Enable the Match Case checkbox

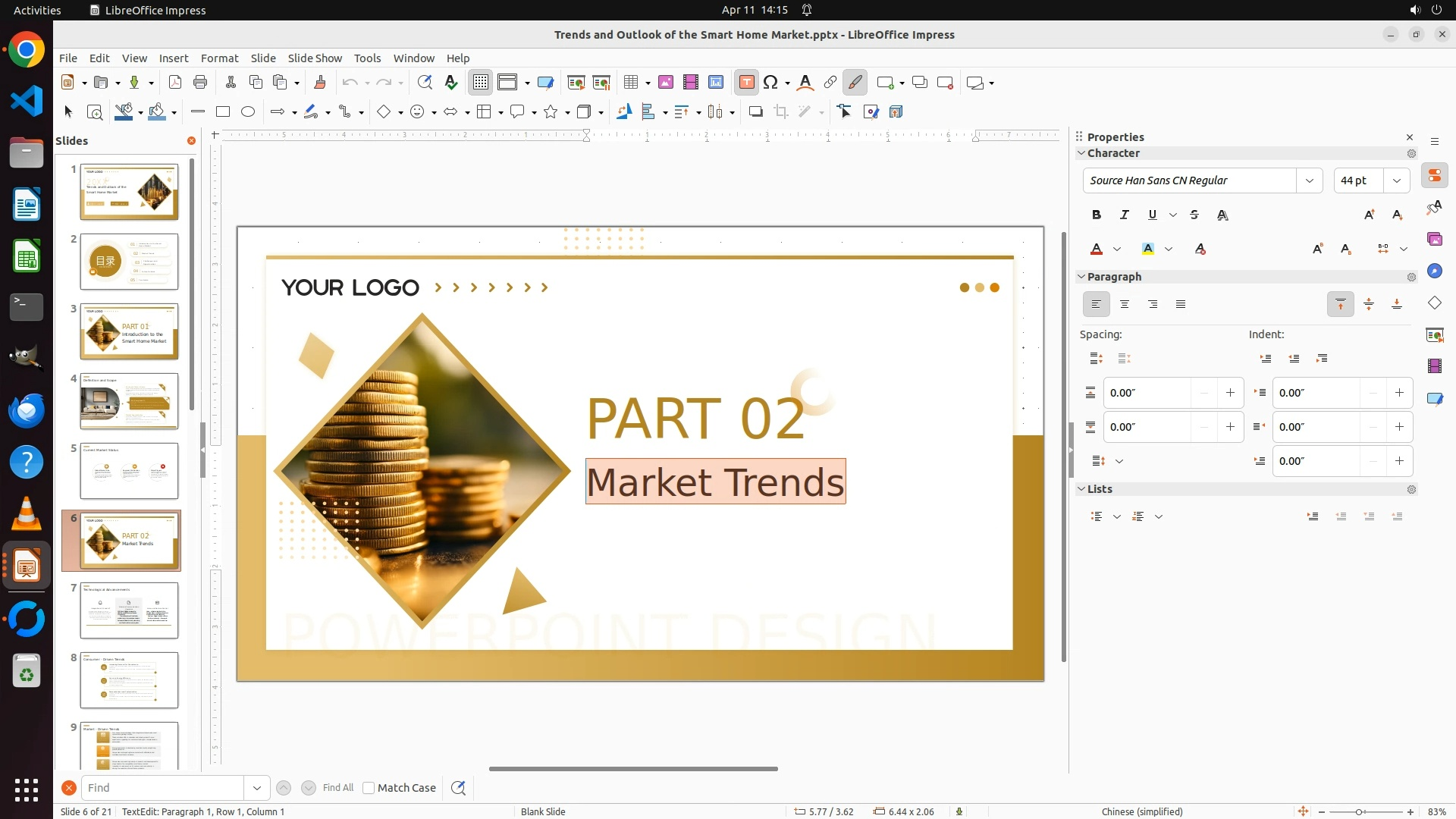(369, 788)
